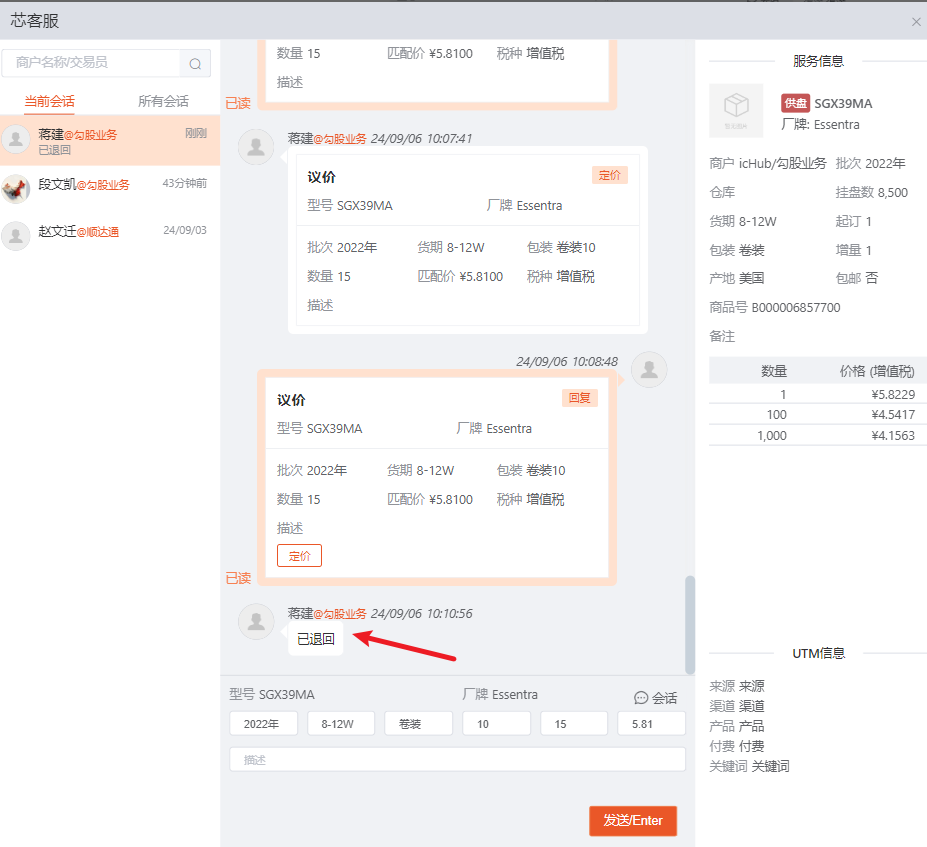Click 段文凯's avatar in conversation list
The height and width of the screenshot is (847, 927).
point(16,188)
